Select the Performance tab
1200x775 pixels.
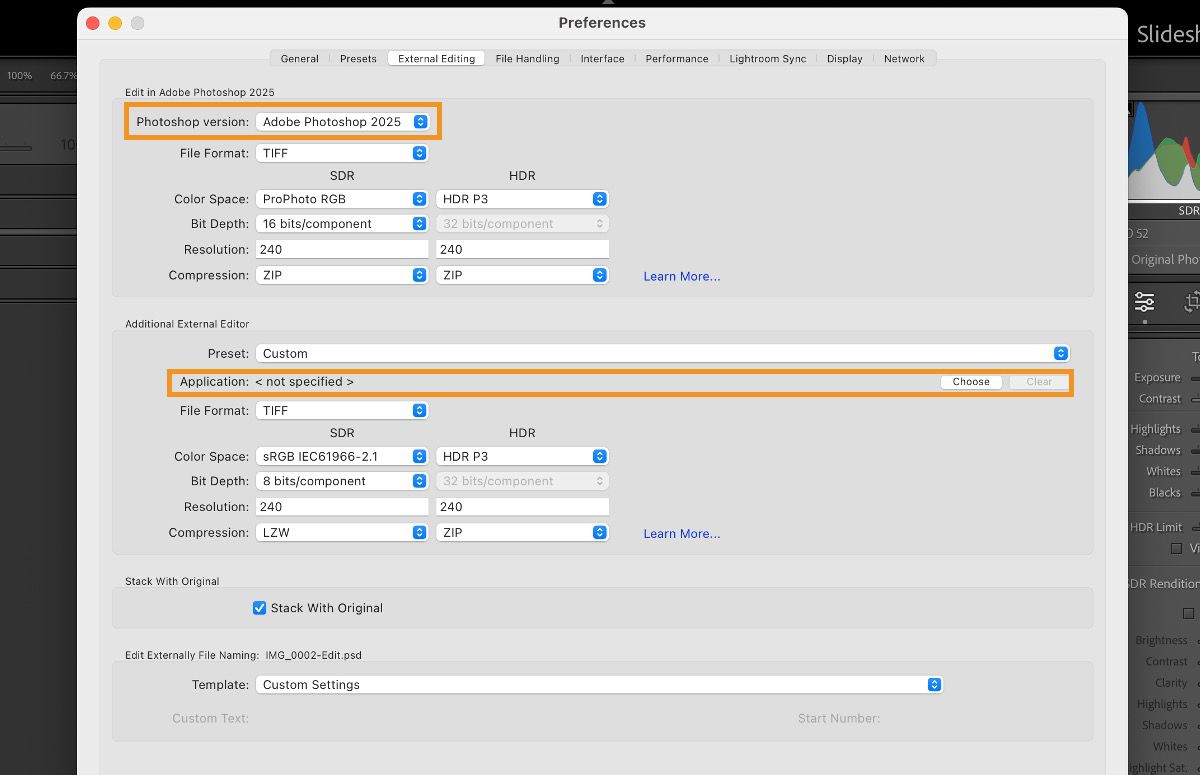coord(676,58)
